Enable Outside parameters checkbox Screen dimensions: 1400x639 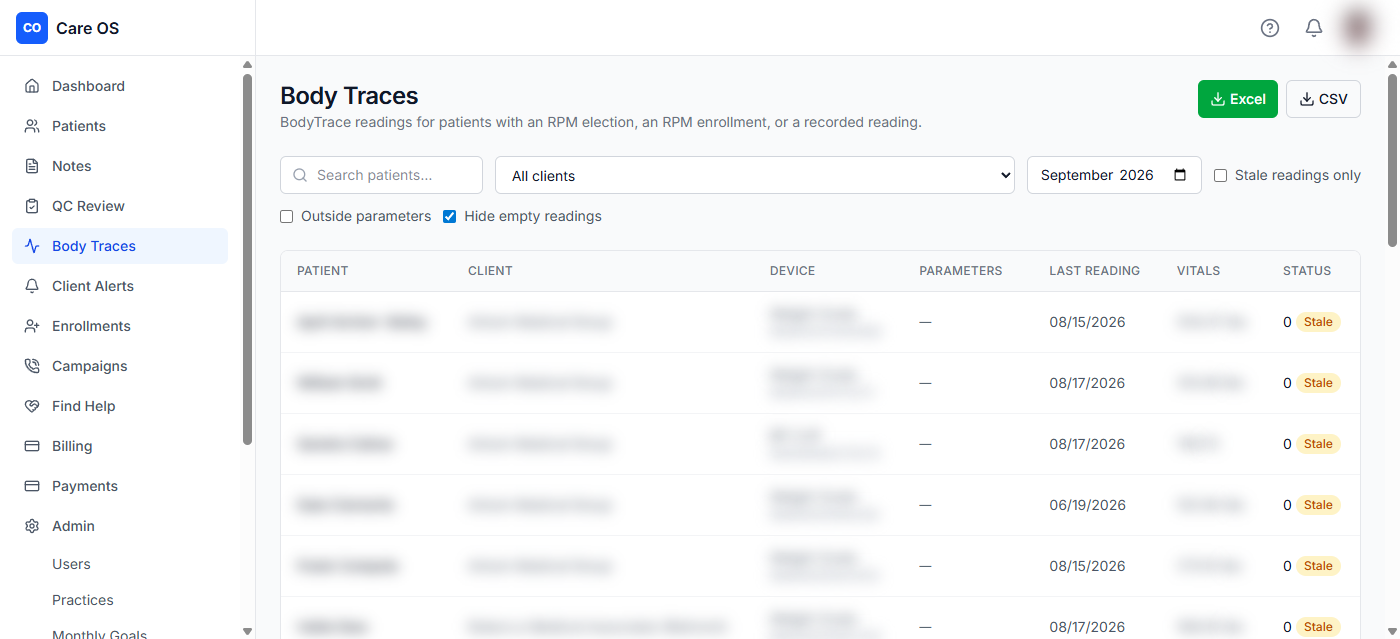(287, 216)
